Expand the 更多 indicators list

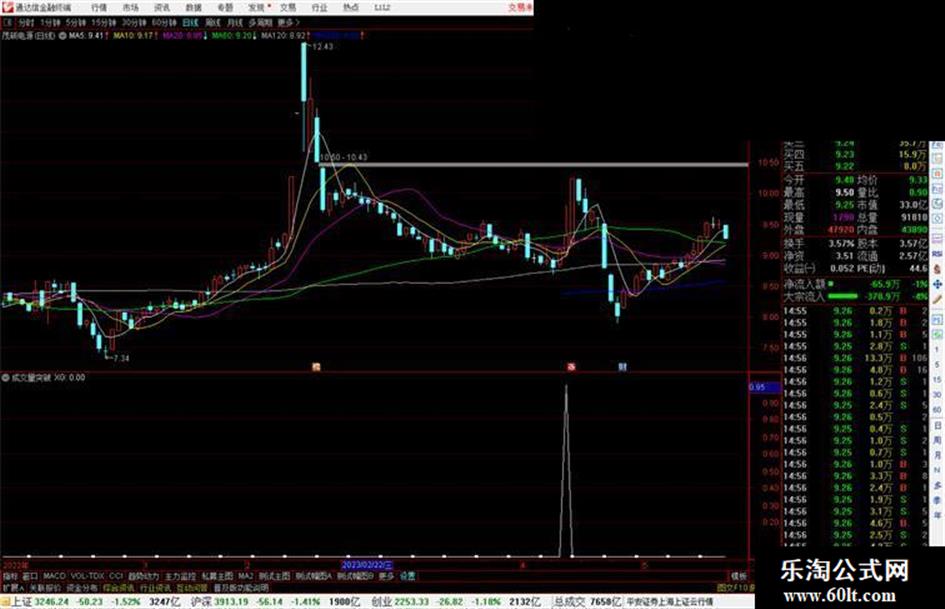pyautogui.click(x=386, y=576)
